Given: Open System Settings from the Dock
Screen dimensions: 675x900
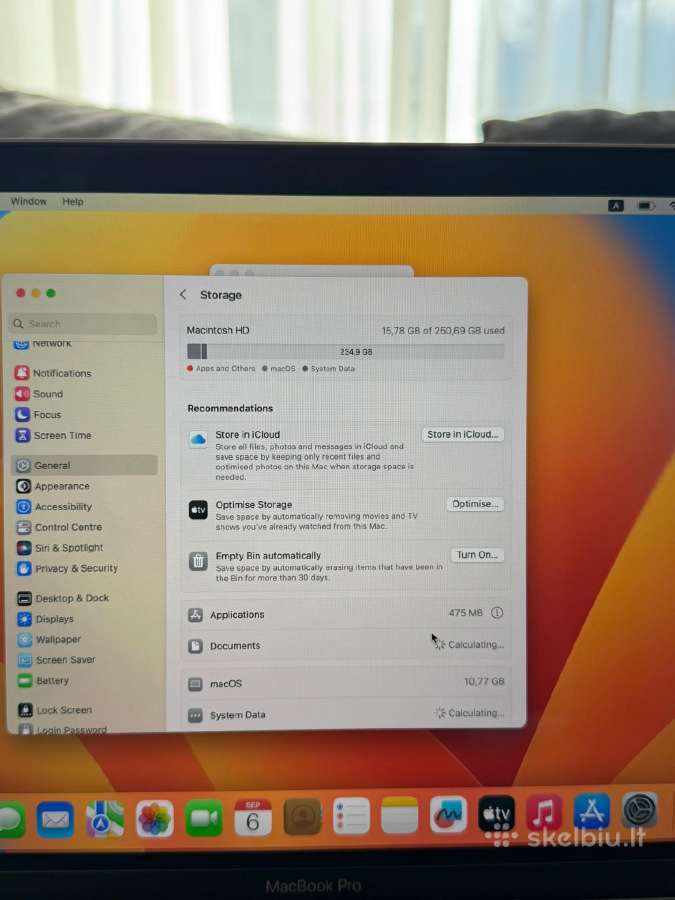Looking at the screenshot, I should (x=639, y=810).
